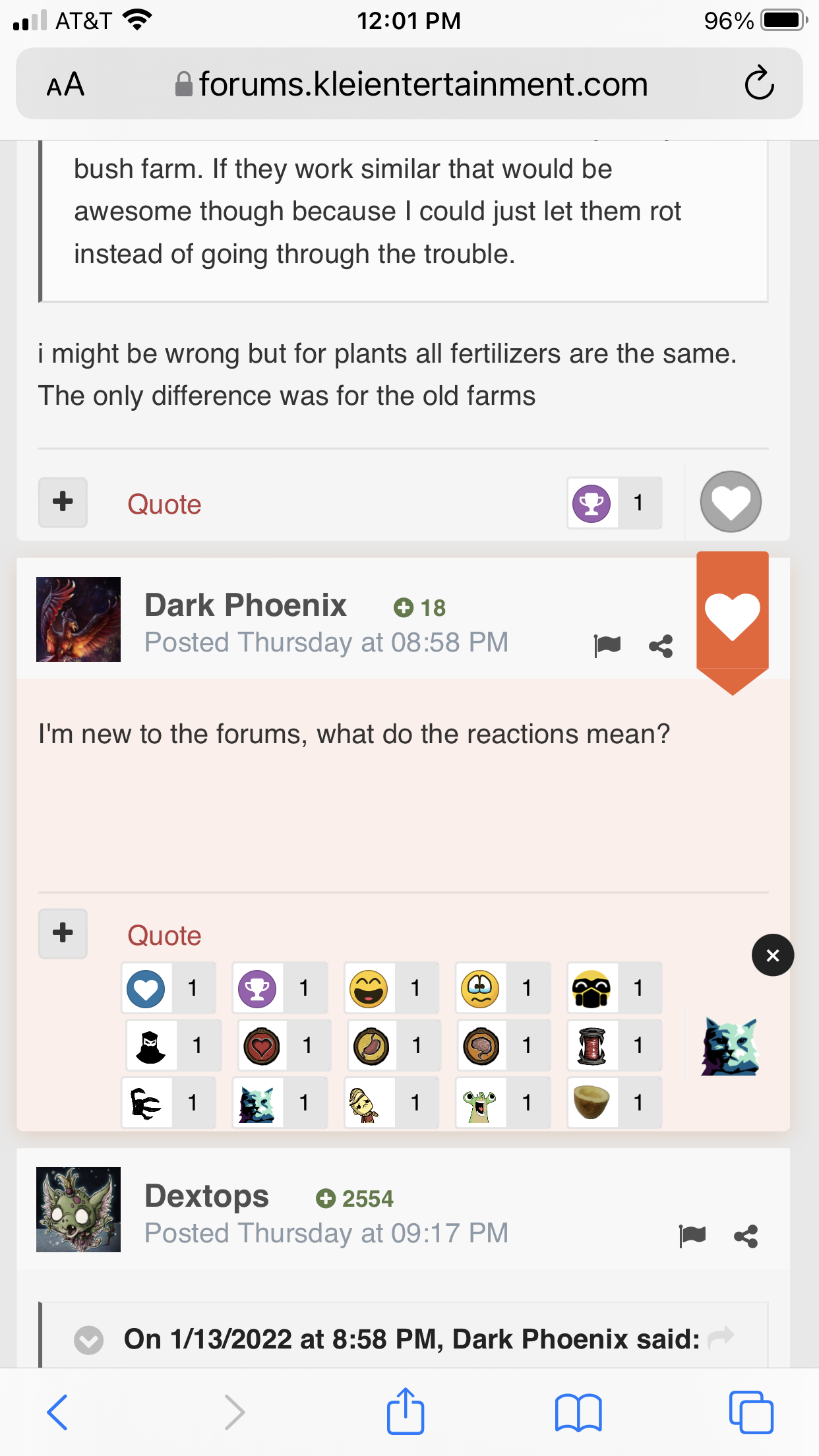
Task: Open Safari text size AA menu
Action: (x=65, y=84)
